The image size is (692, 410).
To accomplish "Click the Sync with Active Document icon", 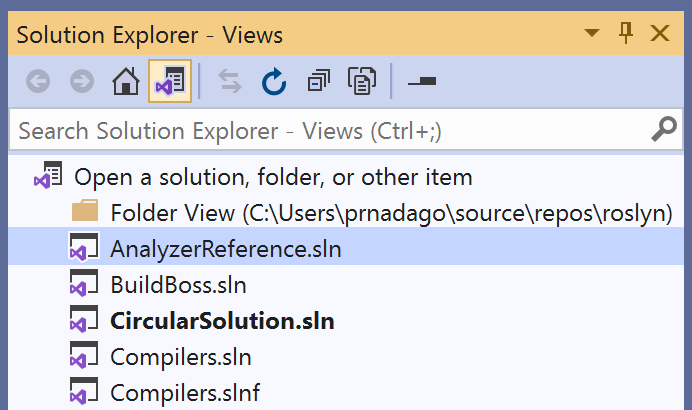I will 230,82.
